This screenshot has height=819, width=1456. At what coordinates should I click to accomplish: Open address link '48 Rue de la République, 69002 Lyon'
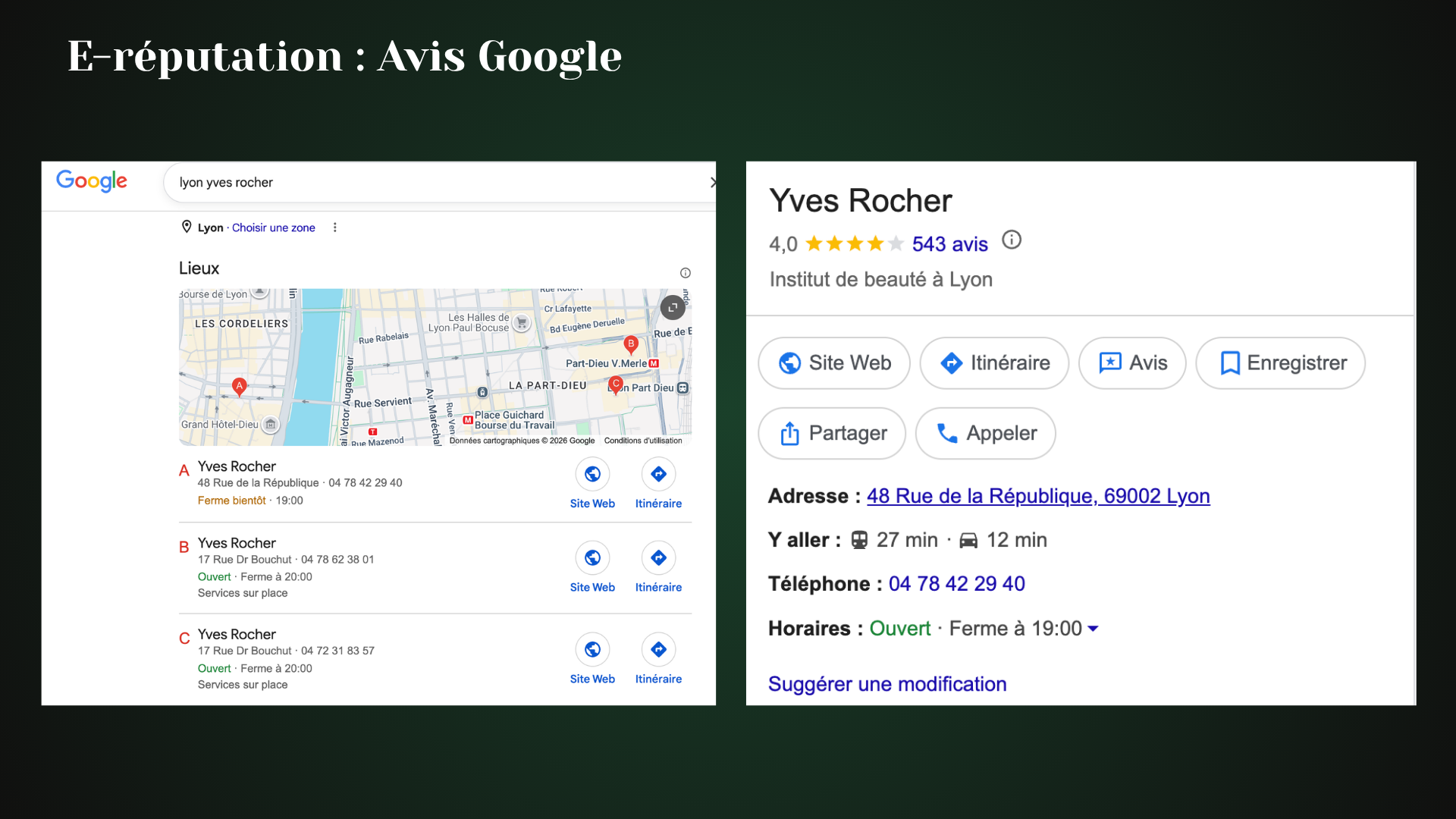coord(1038,496)
